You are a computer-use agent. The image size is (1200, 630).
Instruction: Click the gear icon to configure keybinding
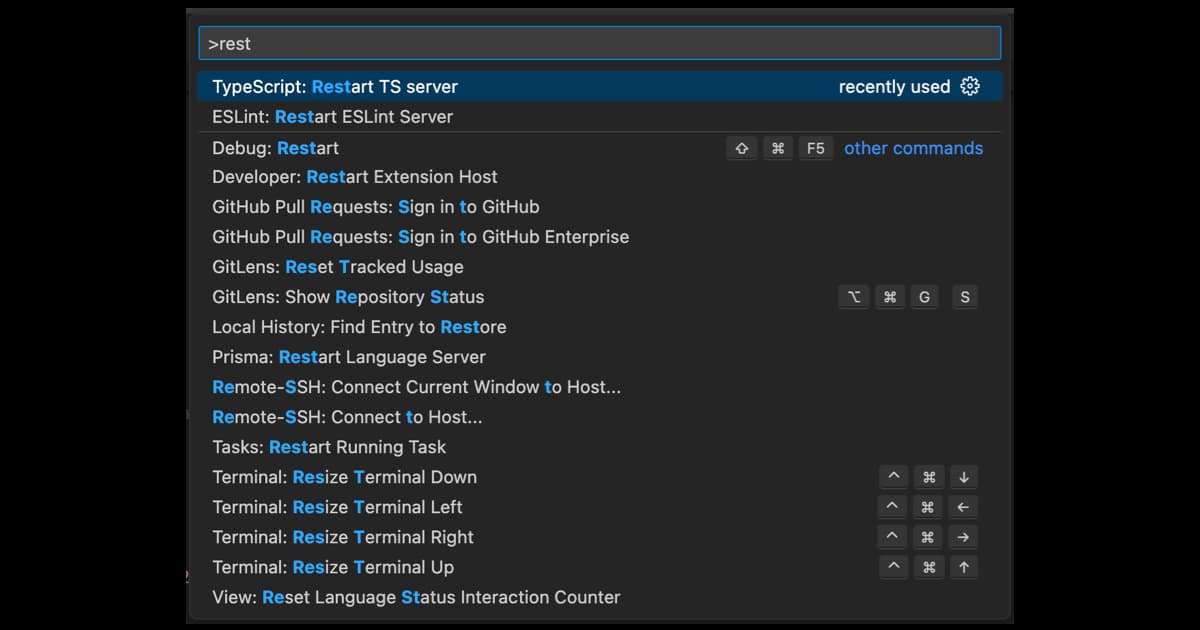click(969, 87)
